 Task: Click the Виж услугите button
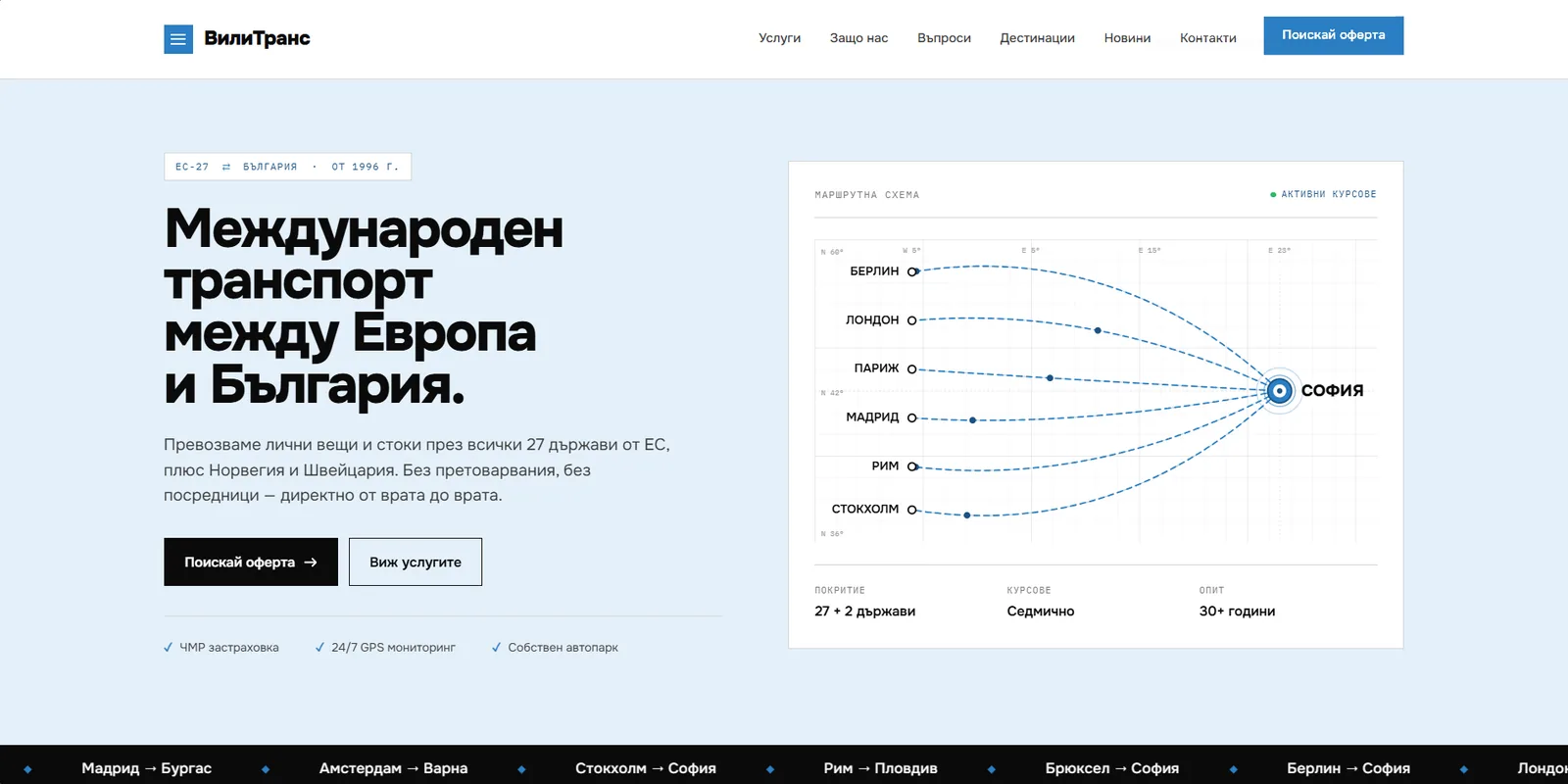click(416, 562)
